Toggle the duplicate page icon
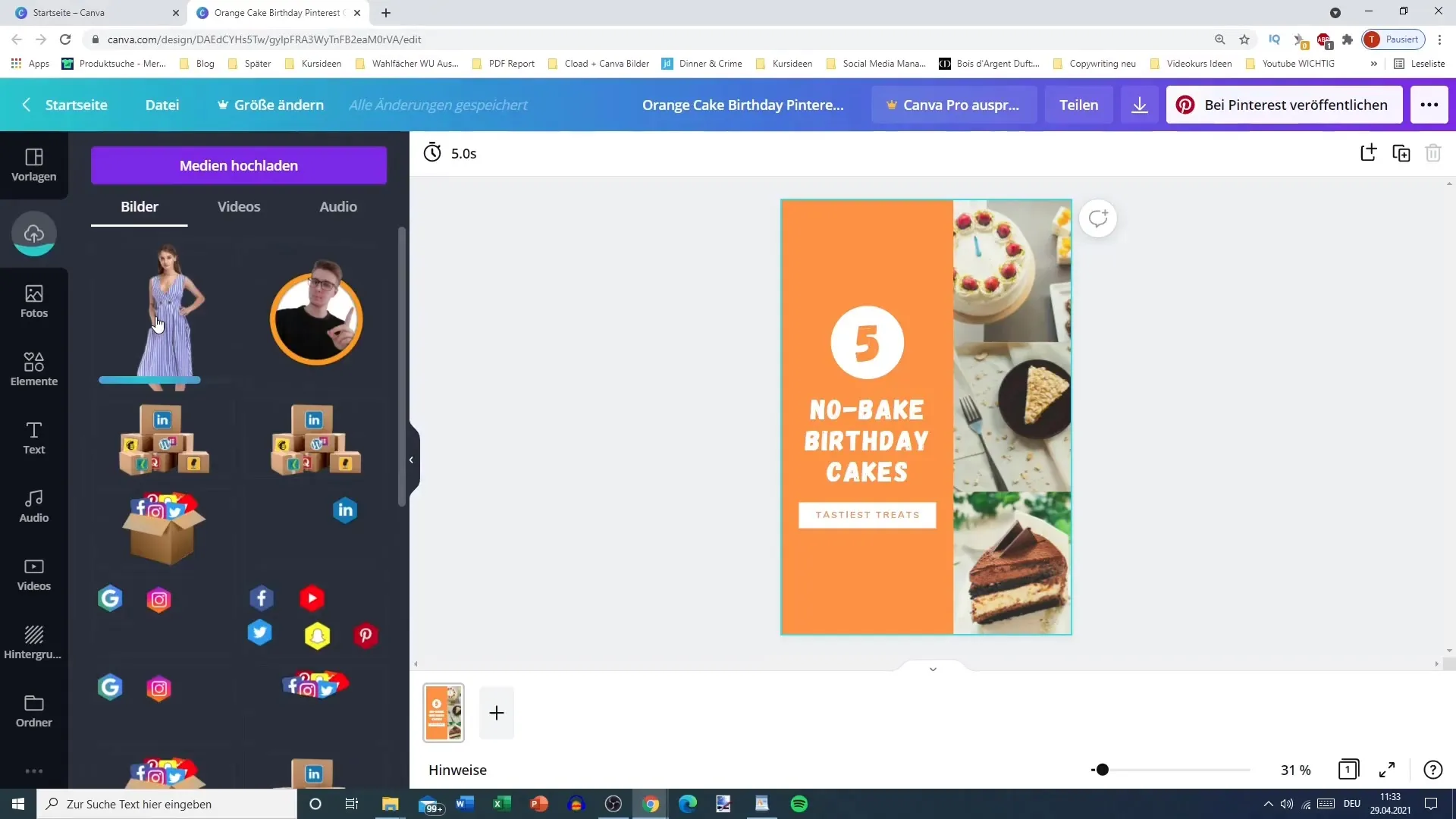The image size is (1456, 819). click(x=1402, y=152)
